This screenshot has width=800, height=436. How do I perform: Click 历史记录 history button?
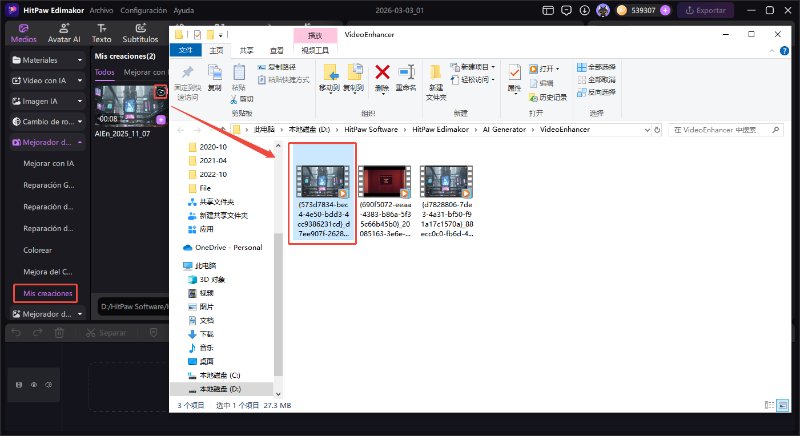click(548, 97)
